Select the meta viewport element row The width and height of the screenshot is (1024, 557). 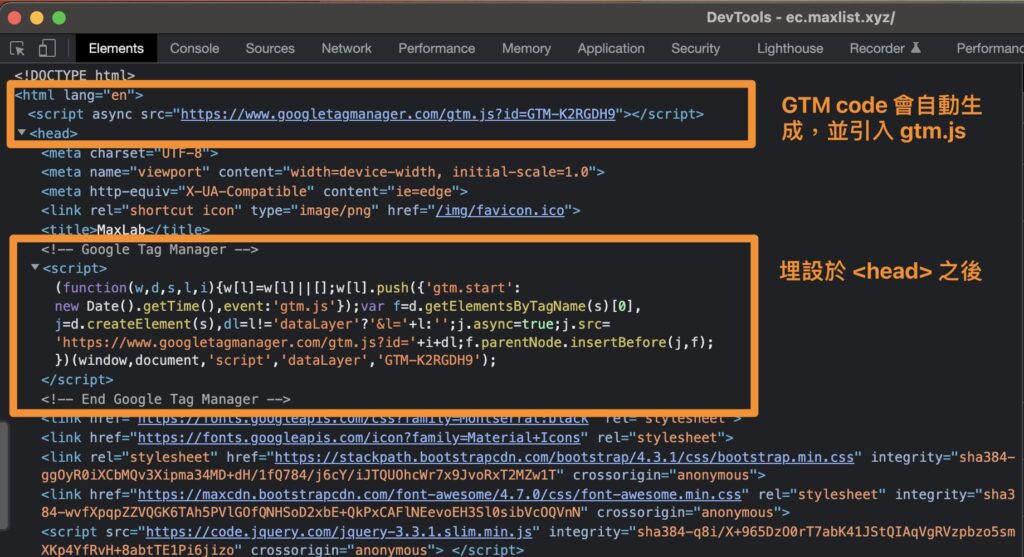point(323,172)
